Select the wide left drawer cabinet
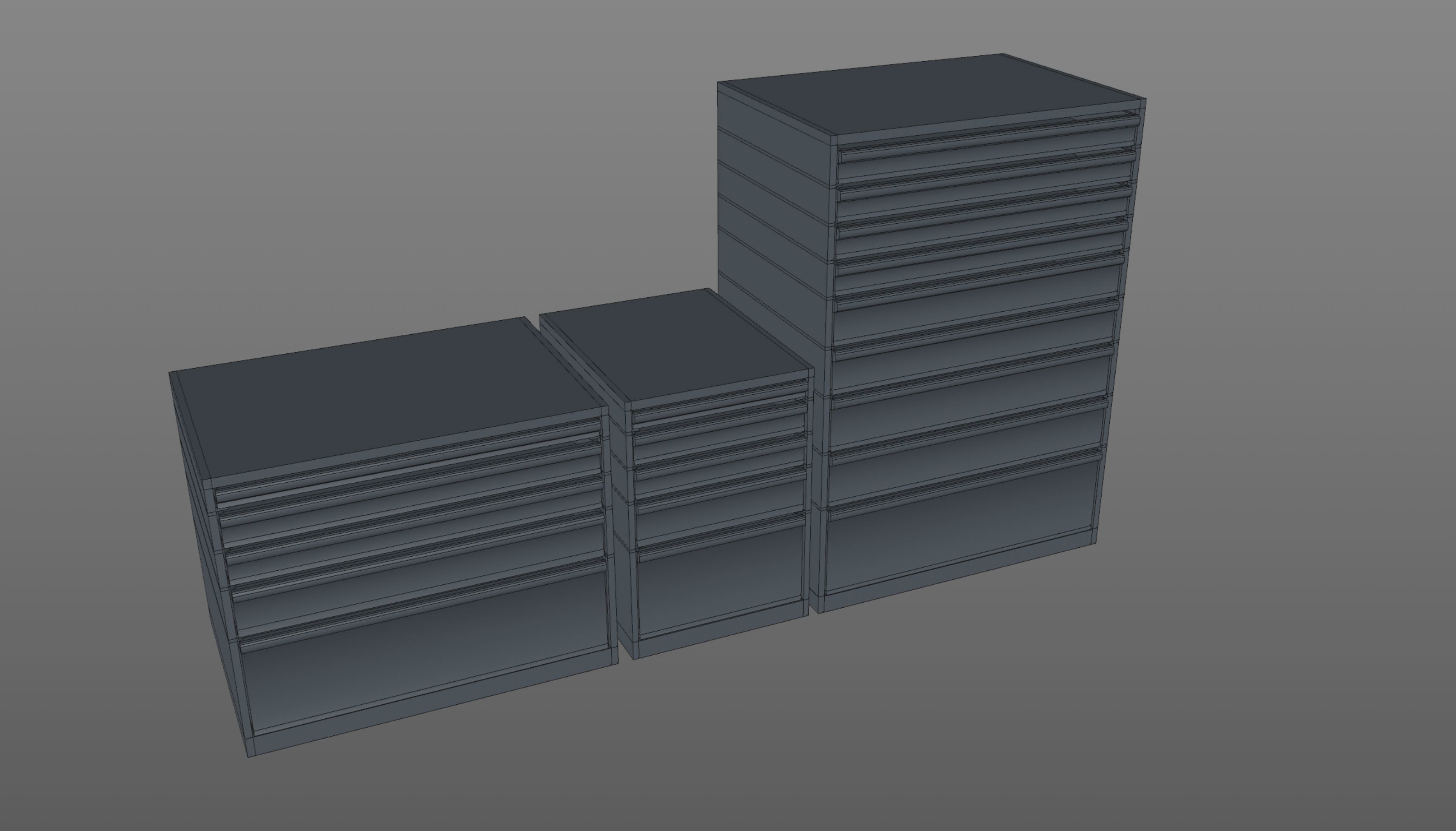Viewport: 1456px width, 831px height. pyautogui.click(x=394, y=537)
